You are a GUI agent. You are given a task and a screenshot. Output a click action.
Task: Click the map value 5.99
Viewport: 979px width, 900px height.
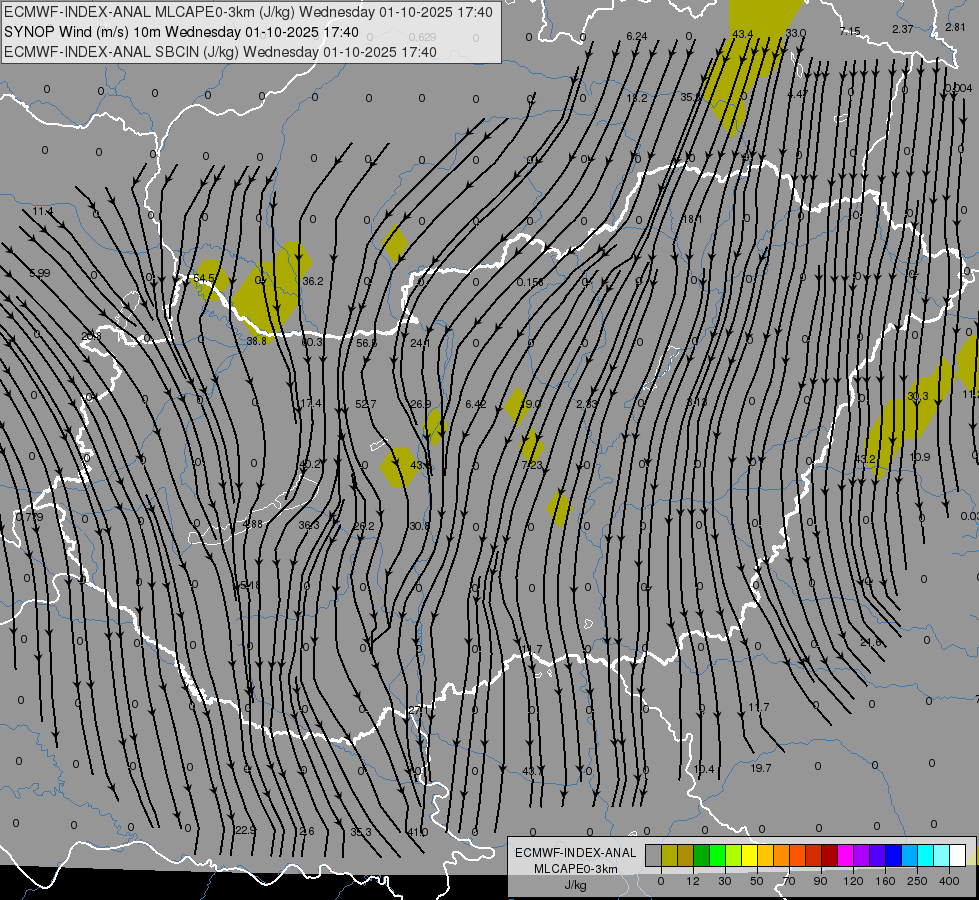point(39,273)
